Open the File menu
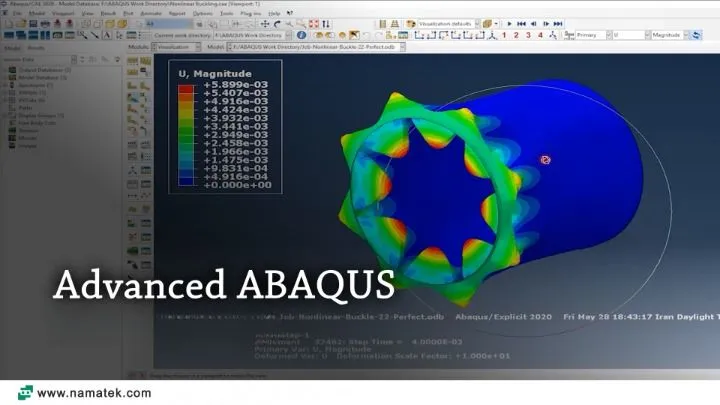The height and width of the screenshot is (405, 720). pyautogui.click(x=17, y=13)
